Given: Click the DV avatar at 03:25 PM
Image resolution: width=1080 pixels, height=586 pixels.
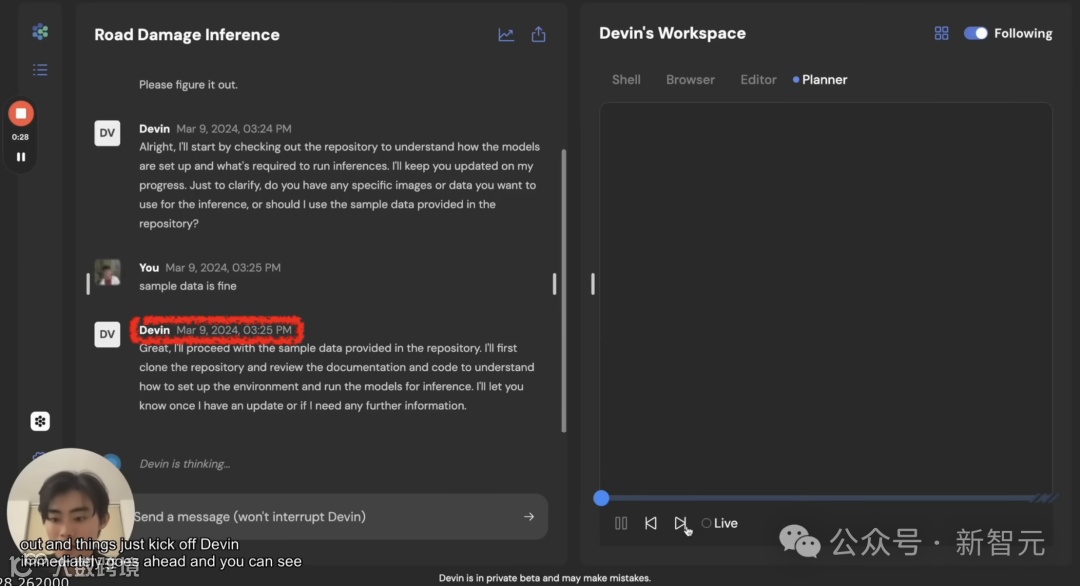Looking at the screenshot, I should coord(107,334).
